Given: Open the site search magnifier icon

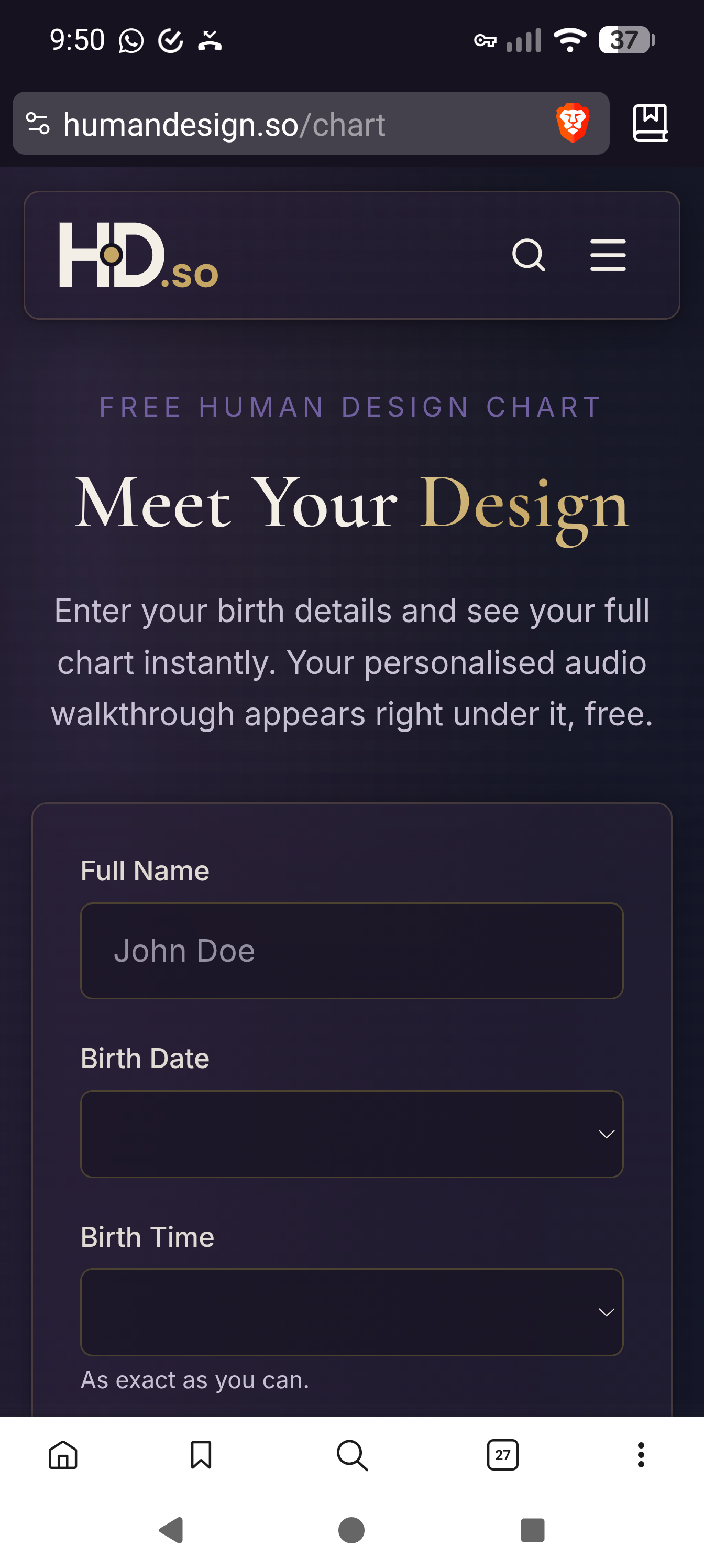Looking at the screenshot, I should click(x=528, y=255).
